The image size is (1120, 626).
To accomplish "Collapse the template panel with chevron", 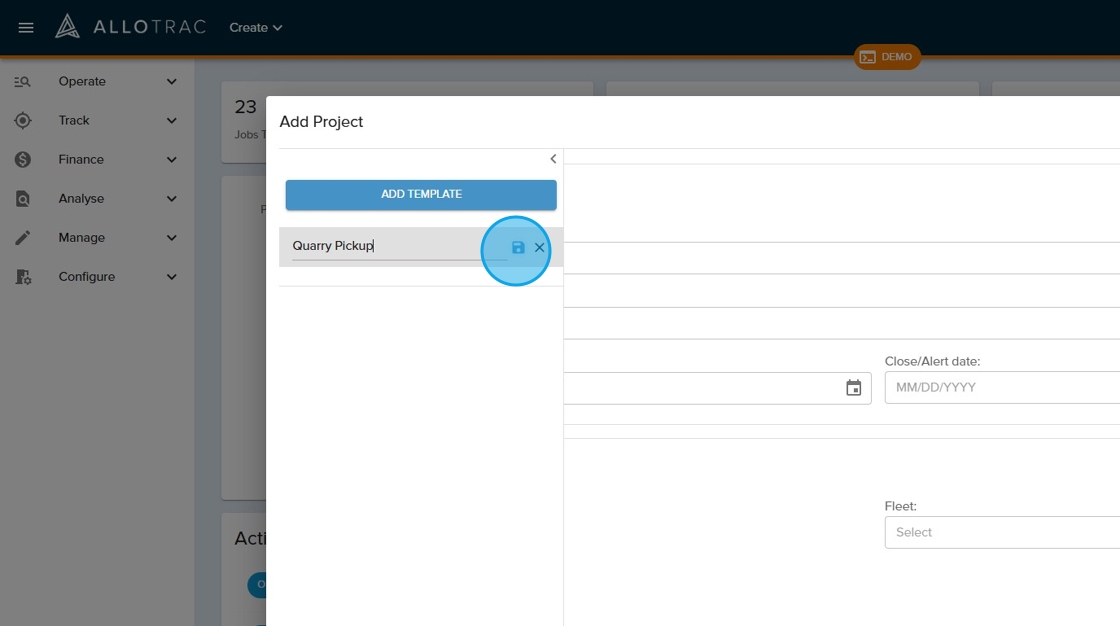I will tap(553, 159).
